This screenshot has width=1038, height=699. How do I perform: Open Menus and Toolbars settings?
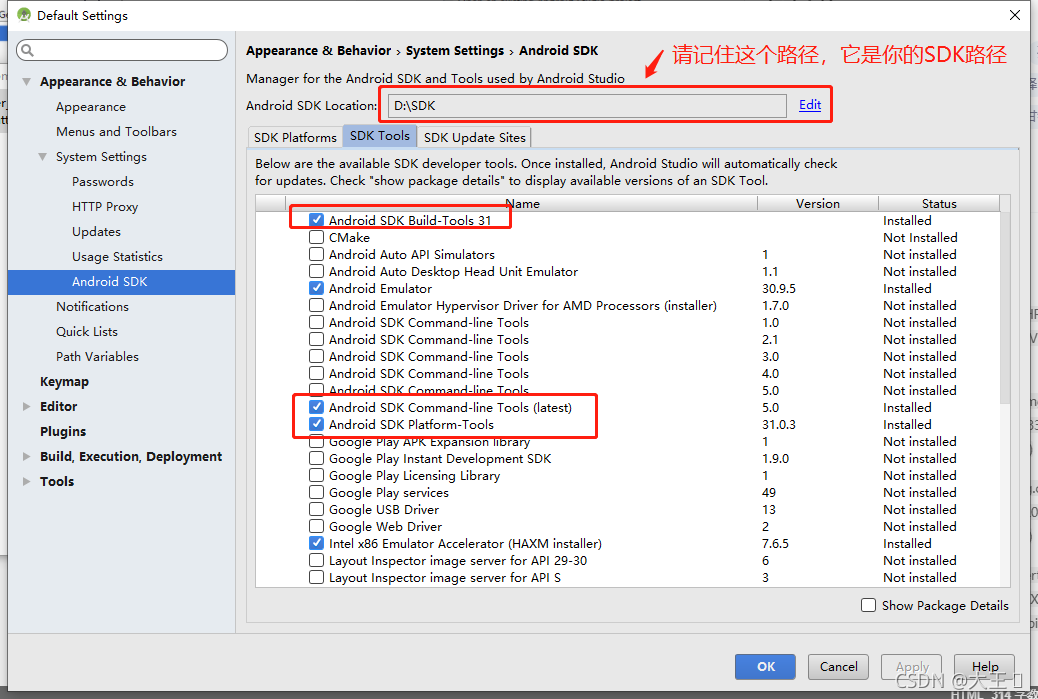[x=117, y=132]
